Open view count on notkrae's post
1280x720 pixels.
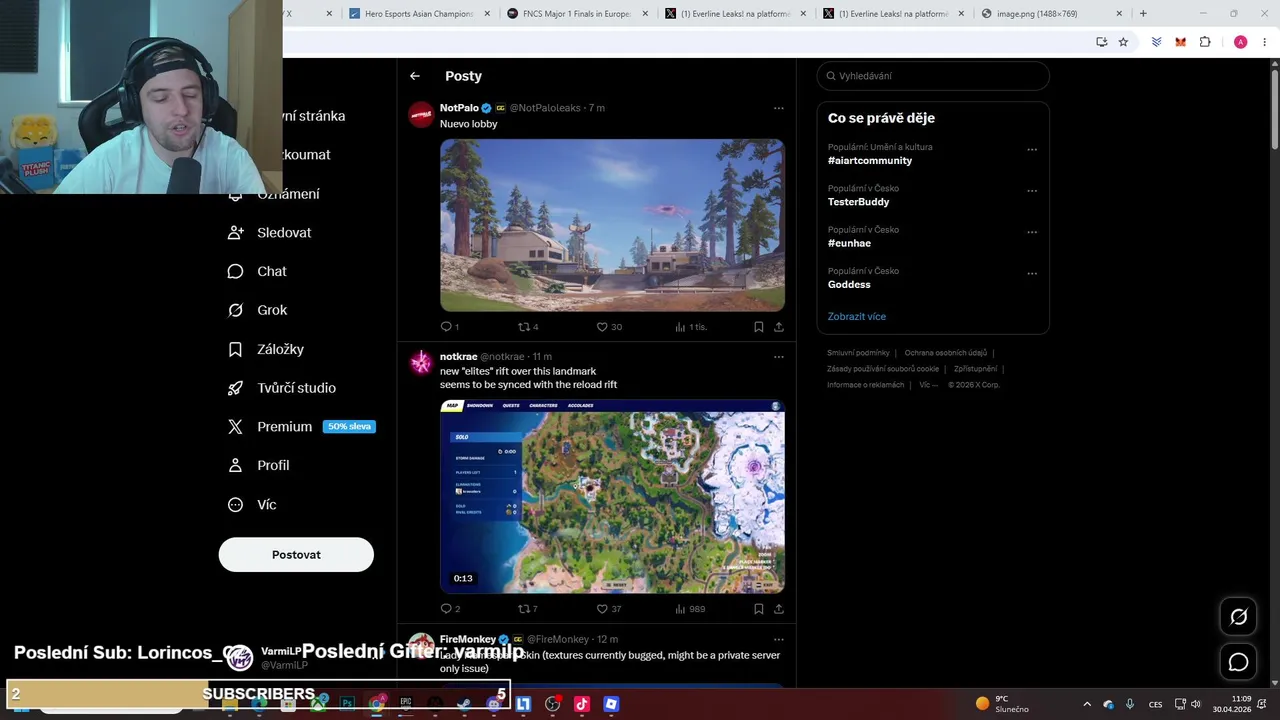(690, 609)
